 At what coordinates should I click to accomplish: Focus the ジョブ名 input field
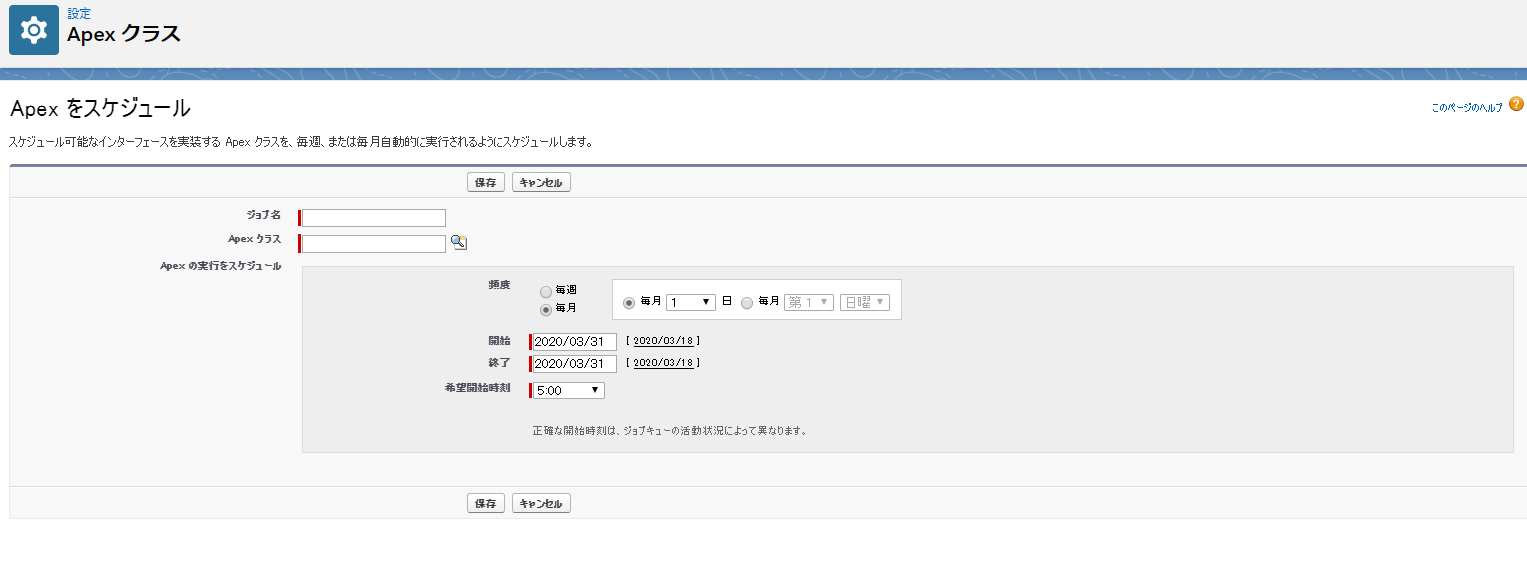click(x=374, y=218)
